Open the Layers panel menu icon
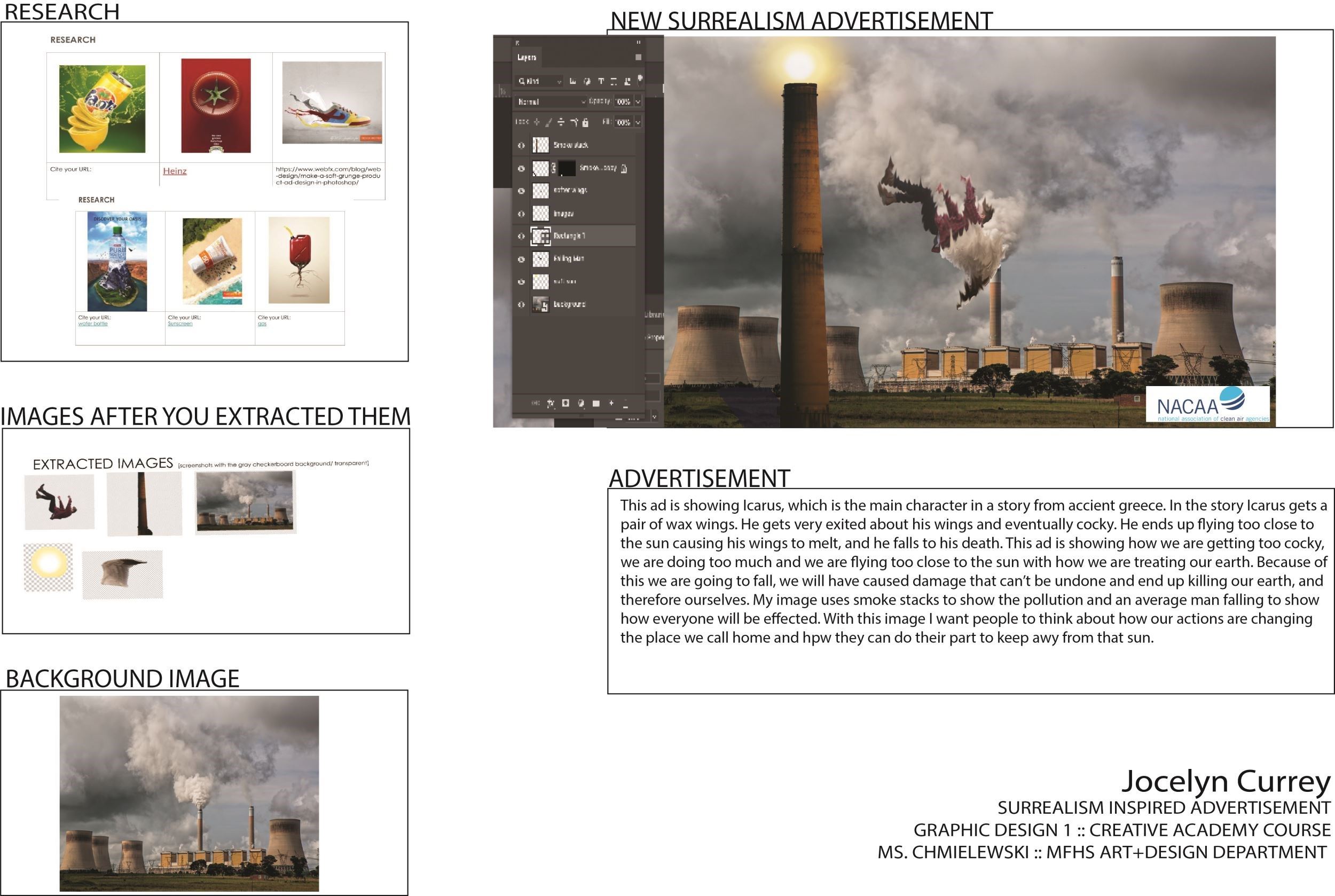The image size is (1335, 896). (638, 57)
